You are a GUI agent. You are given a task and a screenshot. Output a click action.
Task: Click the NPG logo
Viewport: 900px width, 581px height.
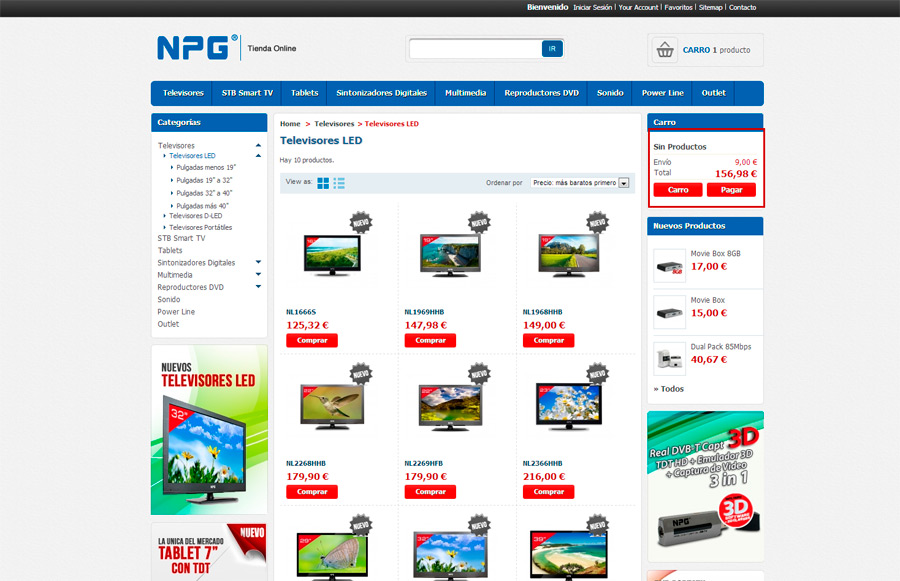[x=197, y=47]
